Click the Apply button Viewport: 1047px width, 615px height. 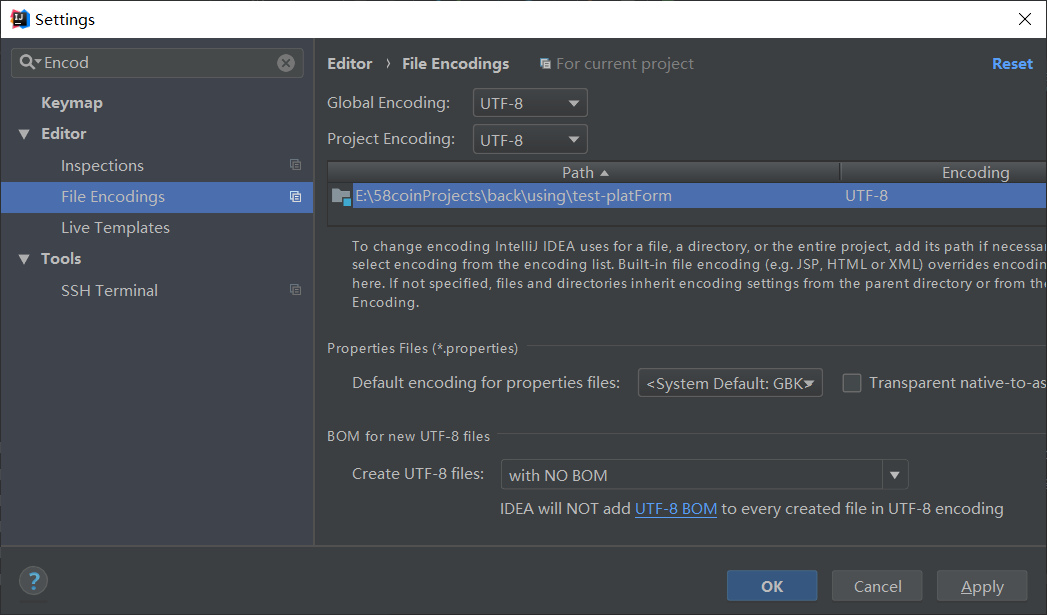[982, 586]
